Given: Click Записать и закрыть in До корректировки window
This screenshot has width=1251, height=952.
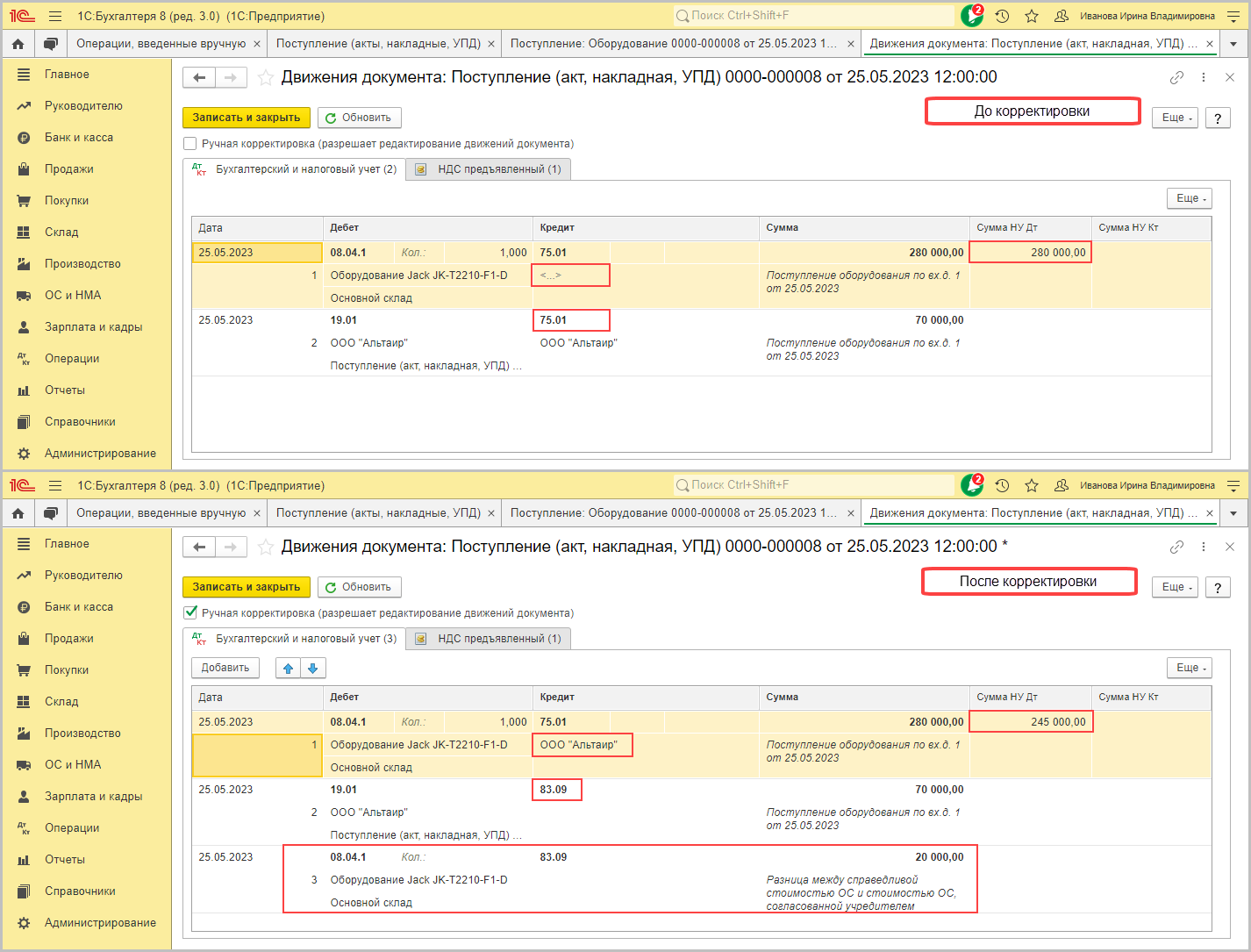Looking at the screenshot, I should 247,118.
